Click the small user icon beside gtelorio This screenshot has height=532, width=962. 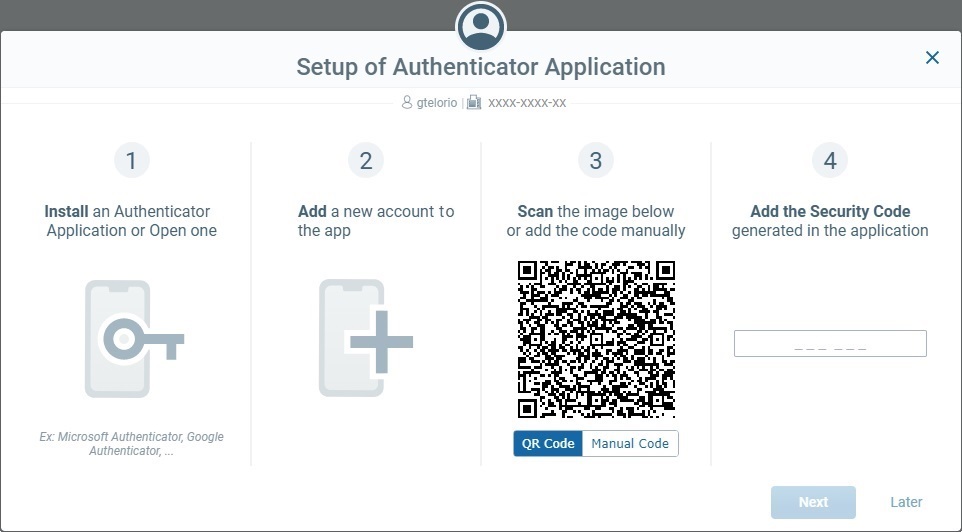[406, 103]
